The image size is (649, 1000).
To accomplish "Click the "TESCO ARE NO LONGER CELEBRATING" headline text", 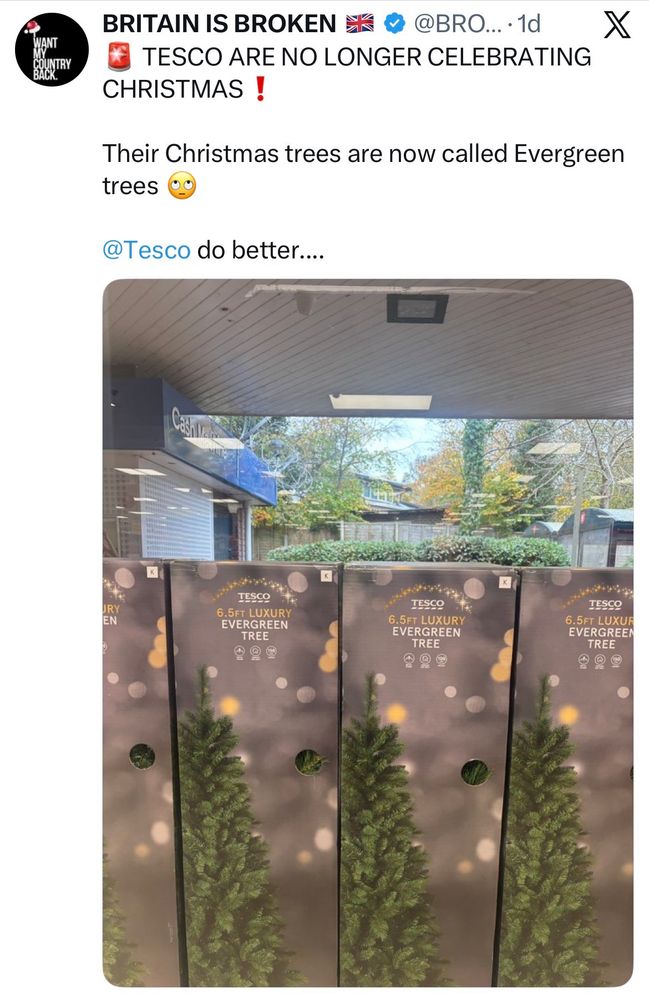I will [366, 57].
